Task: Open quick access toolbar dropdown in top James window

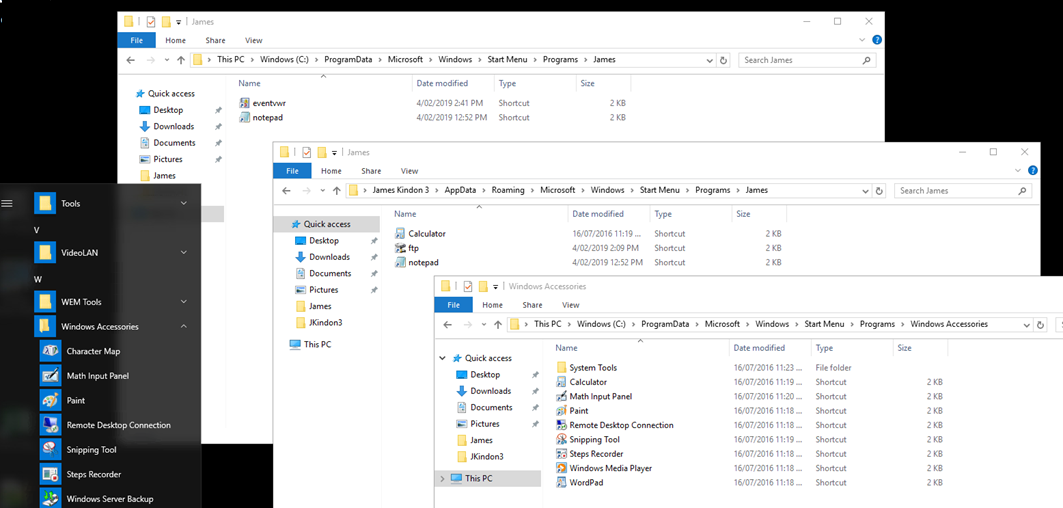Action: click(x=178, y=22)
